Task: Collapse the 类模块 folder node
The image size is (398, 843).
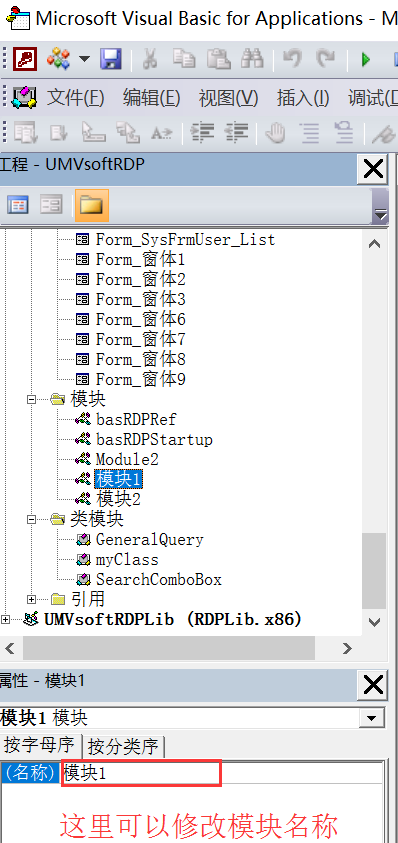Action: [31, 519]
